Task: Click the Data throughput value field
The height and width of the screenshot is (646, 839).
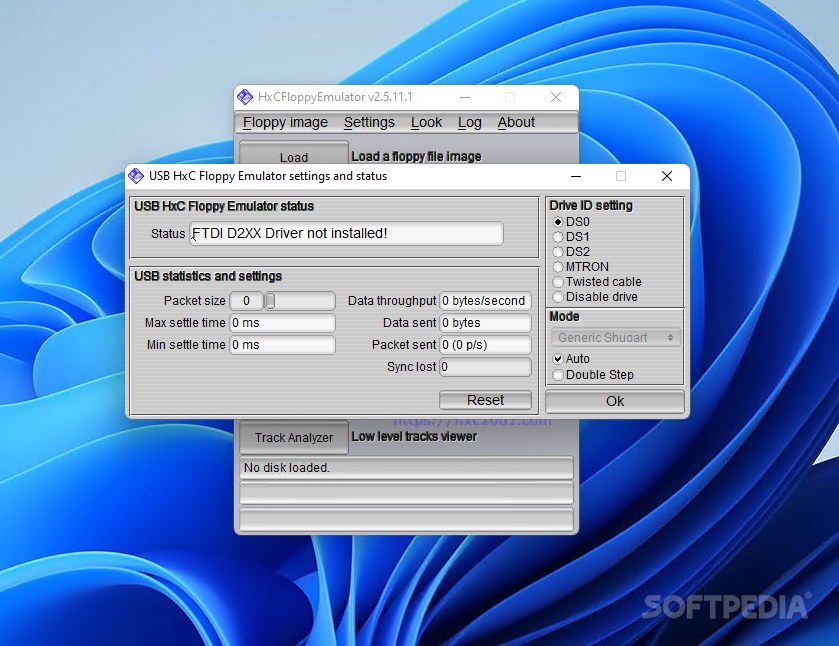Action: [x=485, y=301]
